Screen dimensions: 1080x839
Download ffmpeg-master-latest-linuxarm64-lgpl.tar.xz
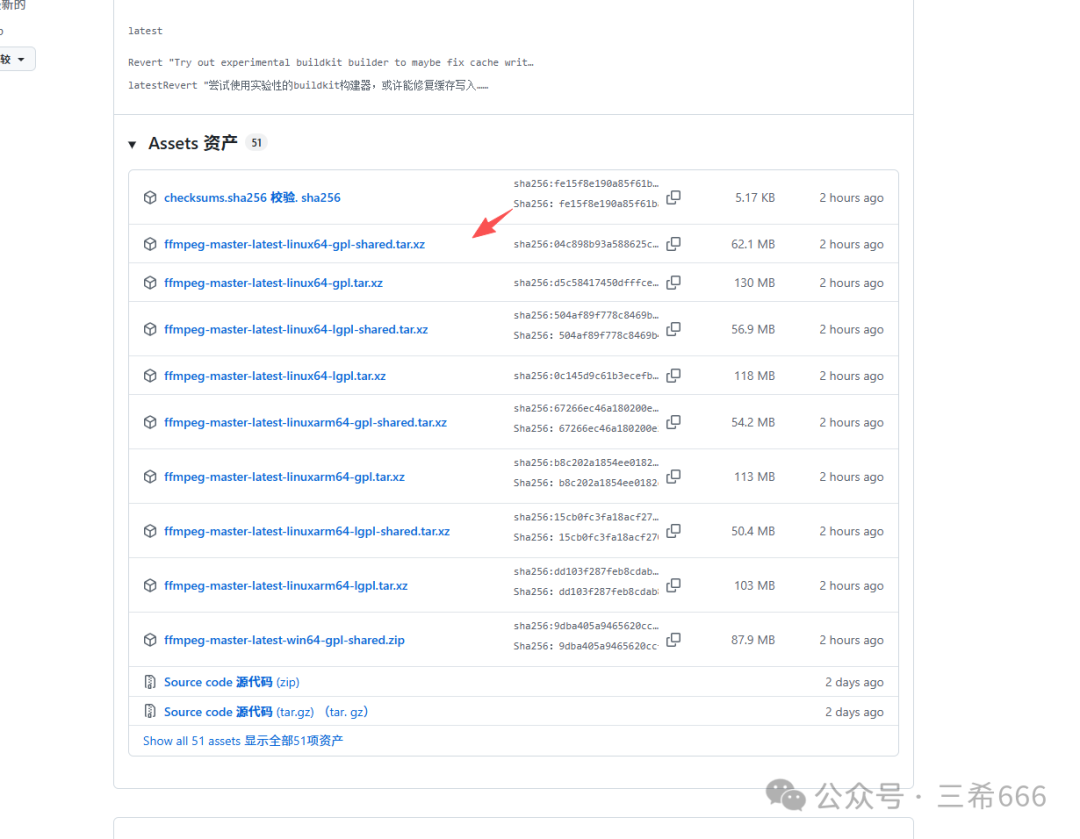tap(286, 586)
